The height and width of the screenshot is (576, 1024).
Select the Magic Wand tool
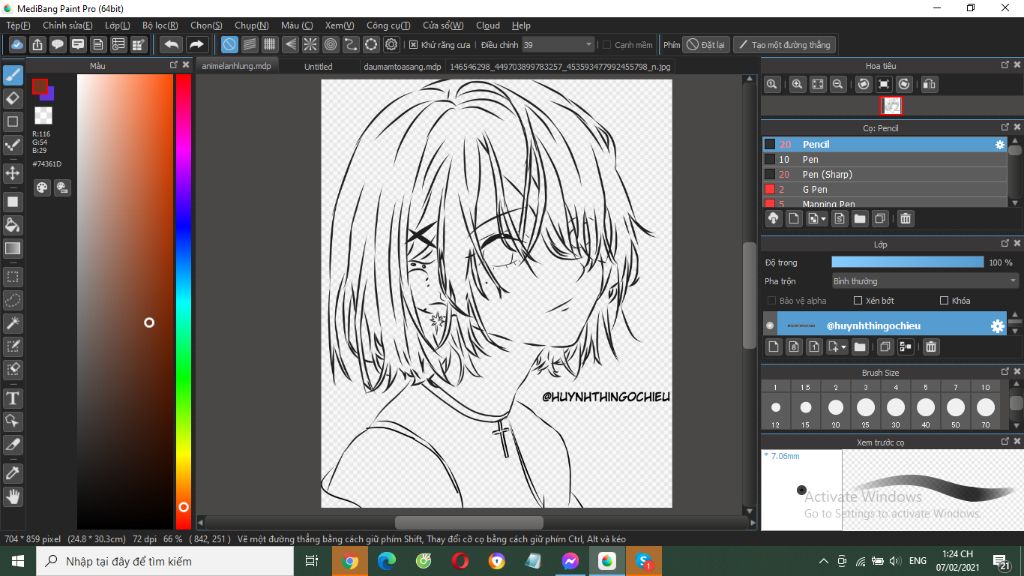[x=13, y=323]
